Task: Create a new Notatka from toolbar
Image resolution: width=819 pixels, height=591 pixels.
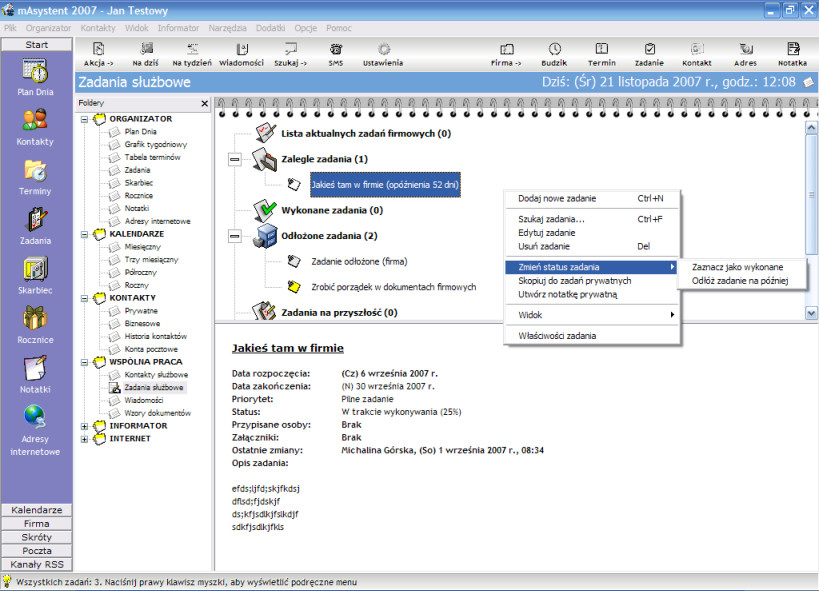Action: [793, 49]
